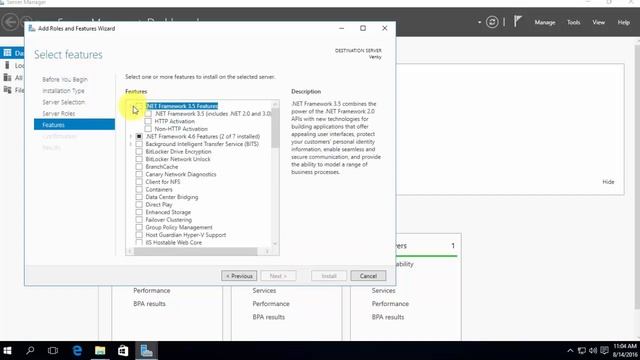Click the Cancel button

pyautogui.click(x=368, y=276)
